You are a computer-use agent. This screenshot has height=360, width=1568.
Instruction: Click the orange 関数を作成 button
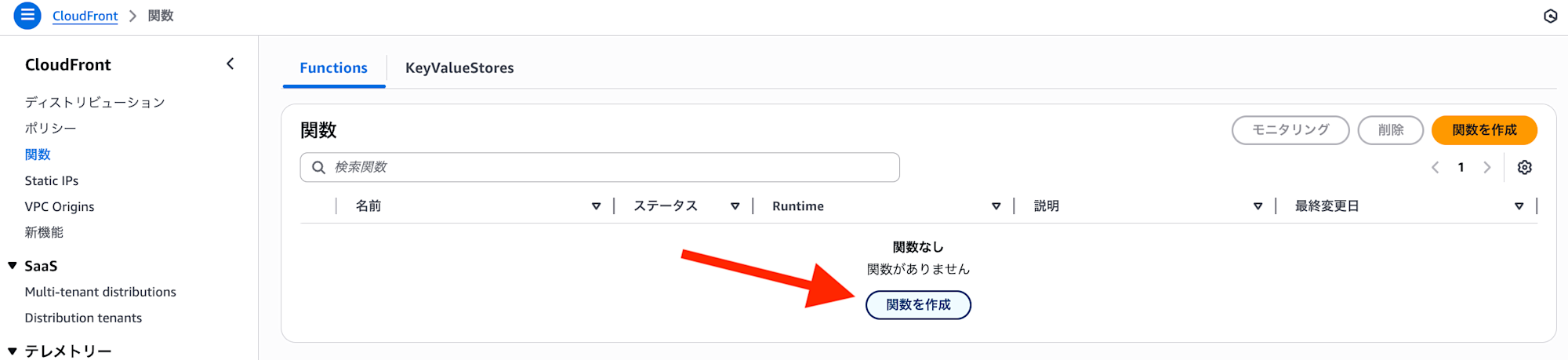click(1483, 130)
